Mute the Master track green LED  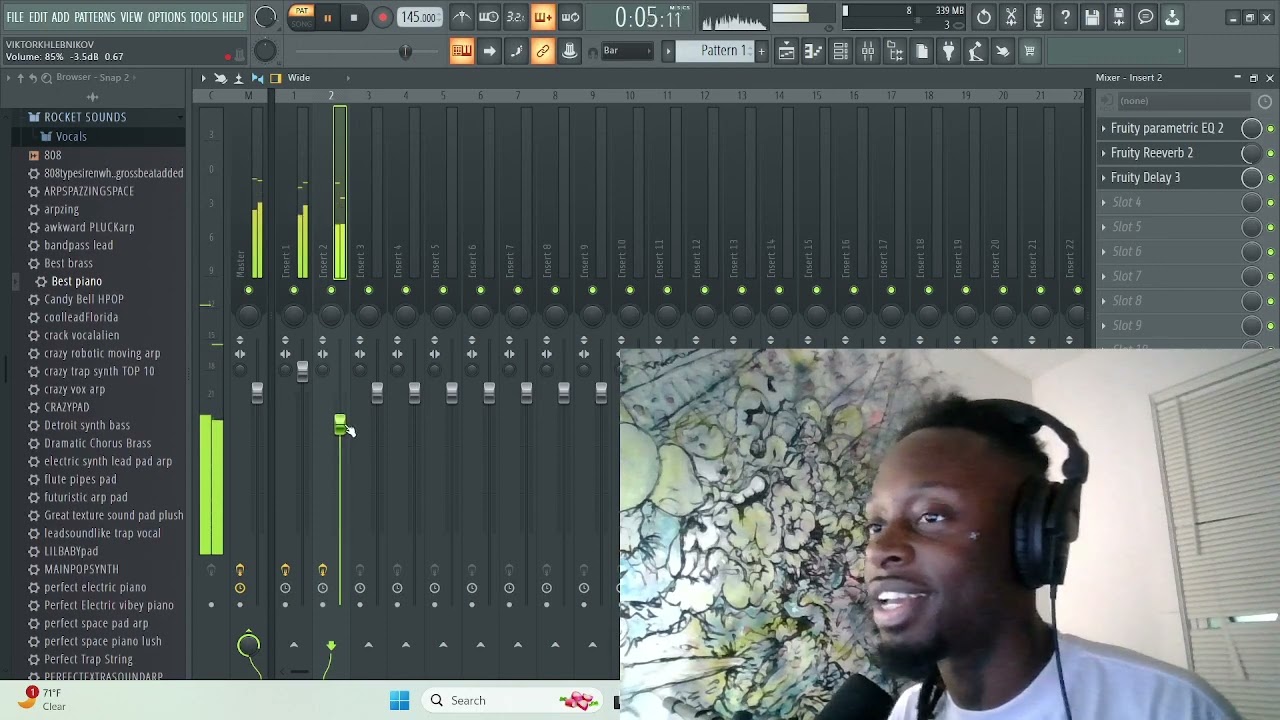coord(249,290)
